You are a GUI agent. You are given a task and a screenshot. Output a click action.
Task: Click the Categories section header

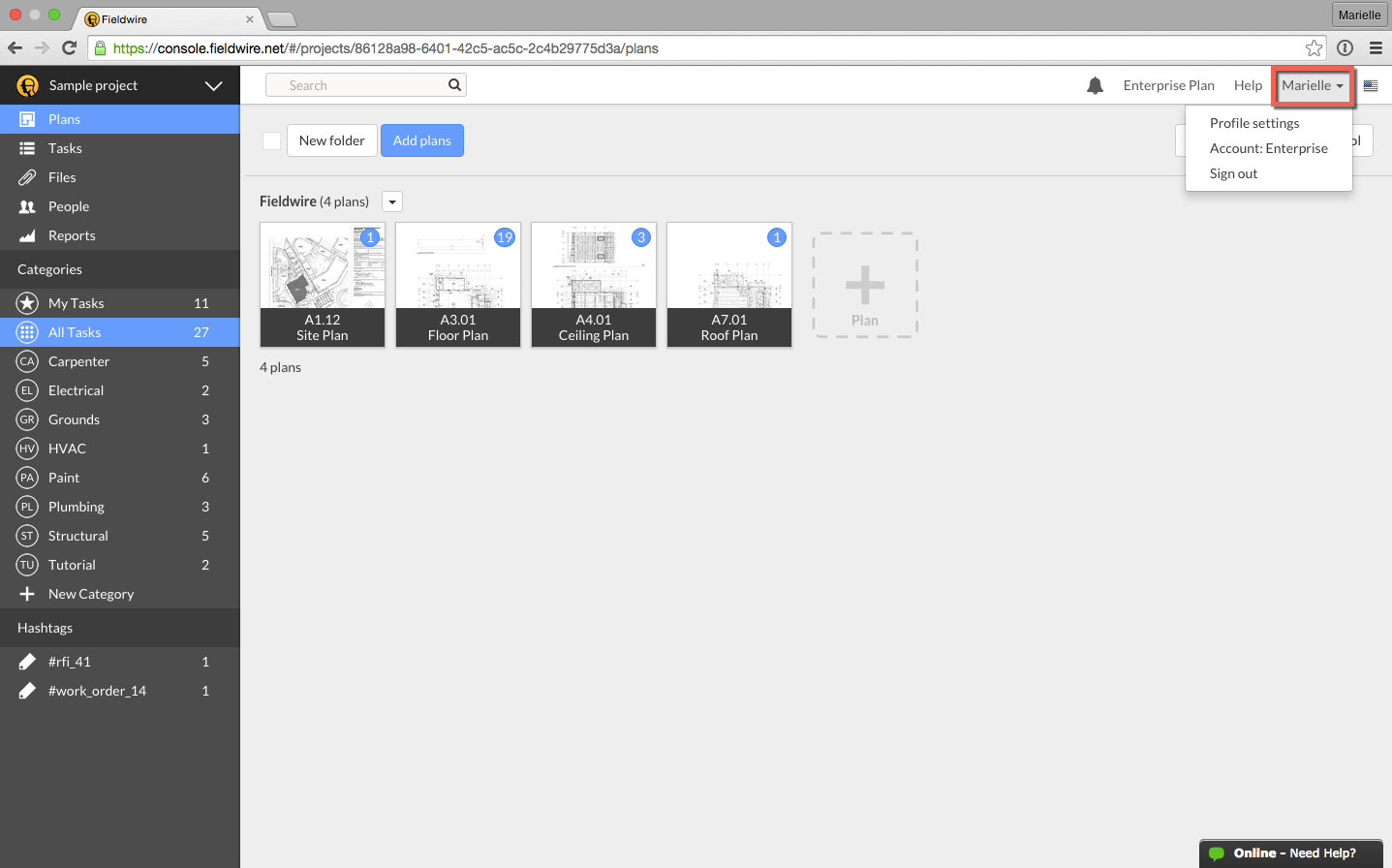point(120,269)
